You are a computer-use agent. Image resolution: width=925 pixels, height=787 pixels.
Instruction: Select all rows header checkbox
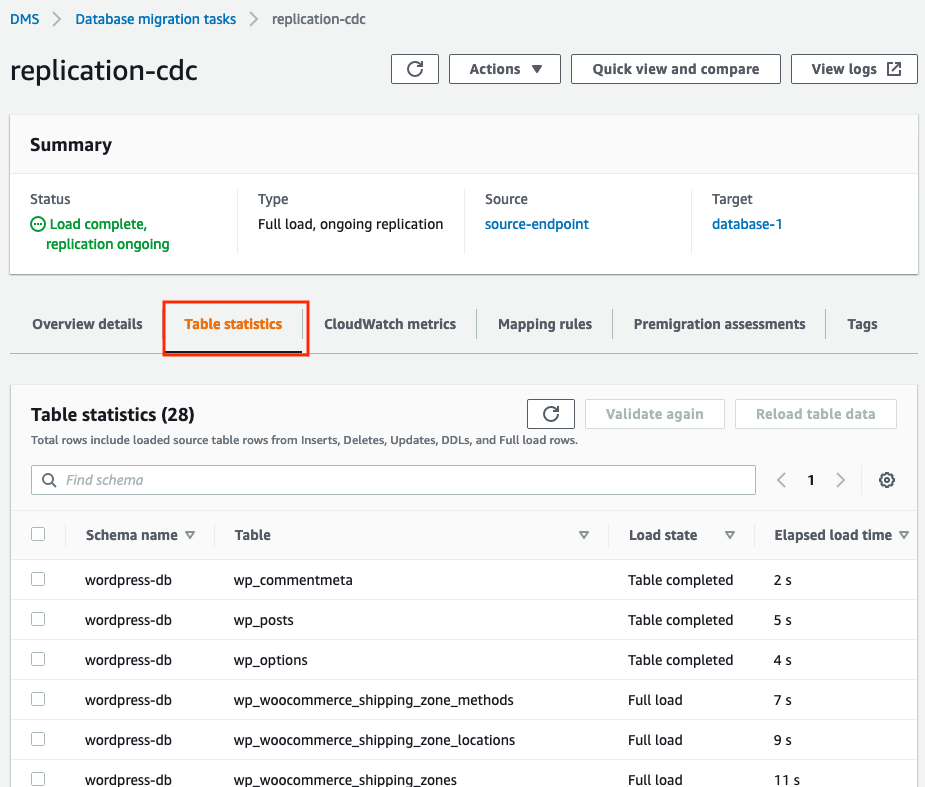pos(38,534)
